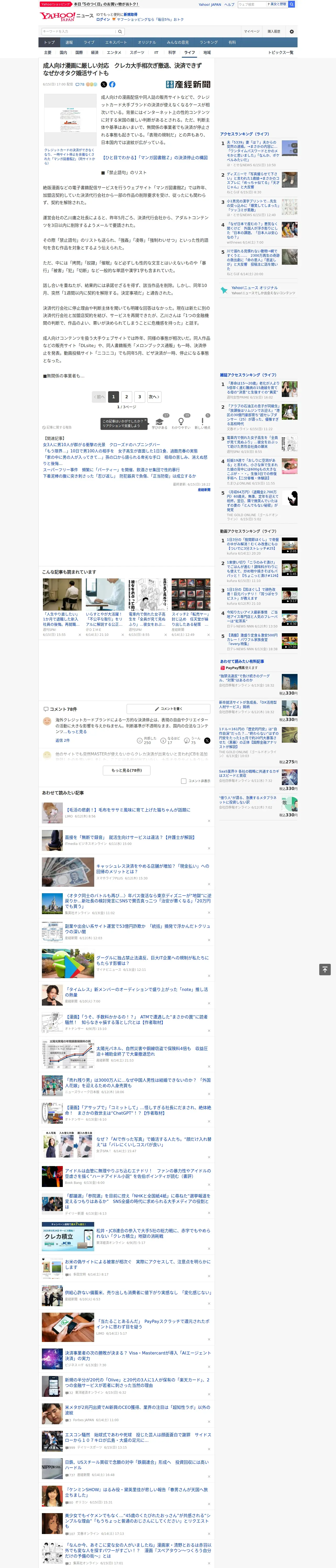Click the blue web search button at top
336x1568 pixels.
pyautogui.click(x=292, y=4)
